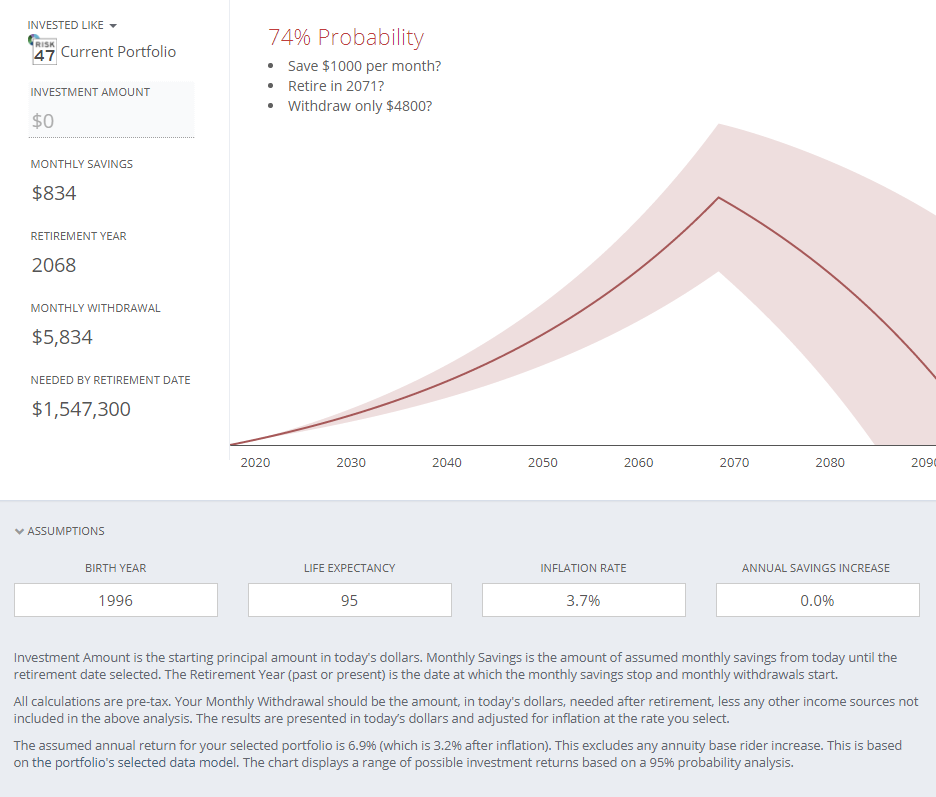This screenshot has height=797, width=936.
Task: Change the Retirement Year value 2068
Action: [54, 265]
